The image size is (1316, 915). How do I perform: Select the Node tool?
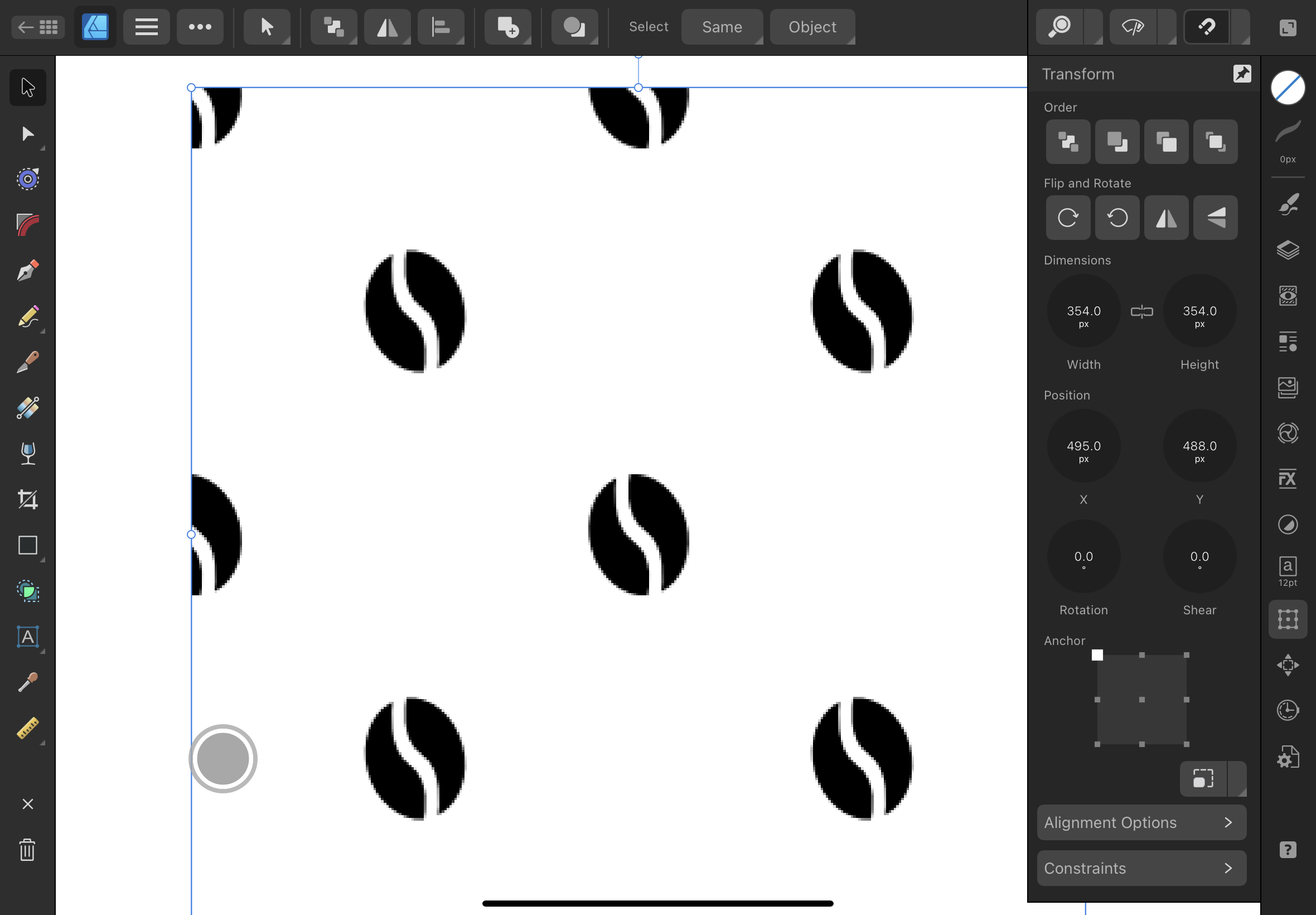[27, 133]
